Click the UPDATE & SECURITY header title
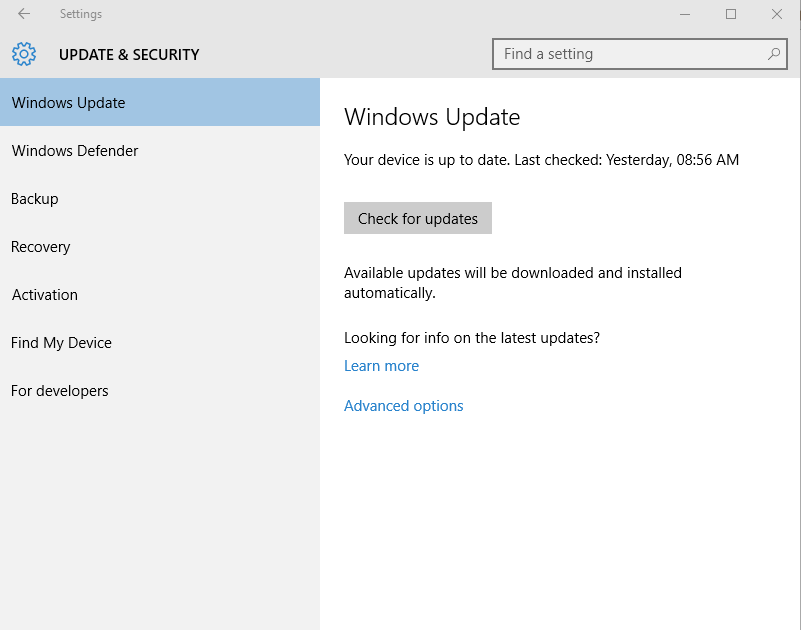801x630 pixels. click(129, 55)
